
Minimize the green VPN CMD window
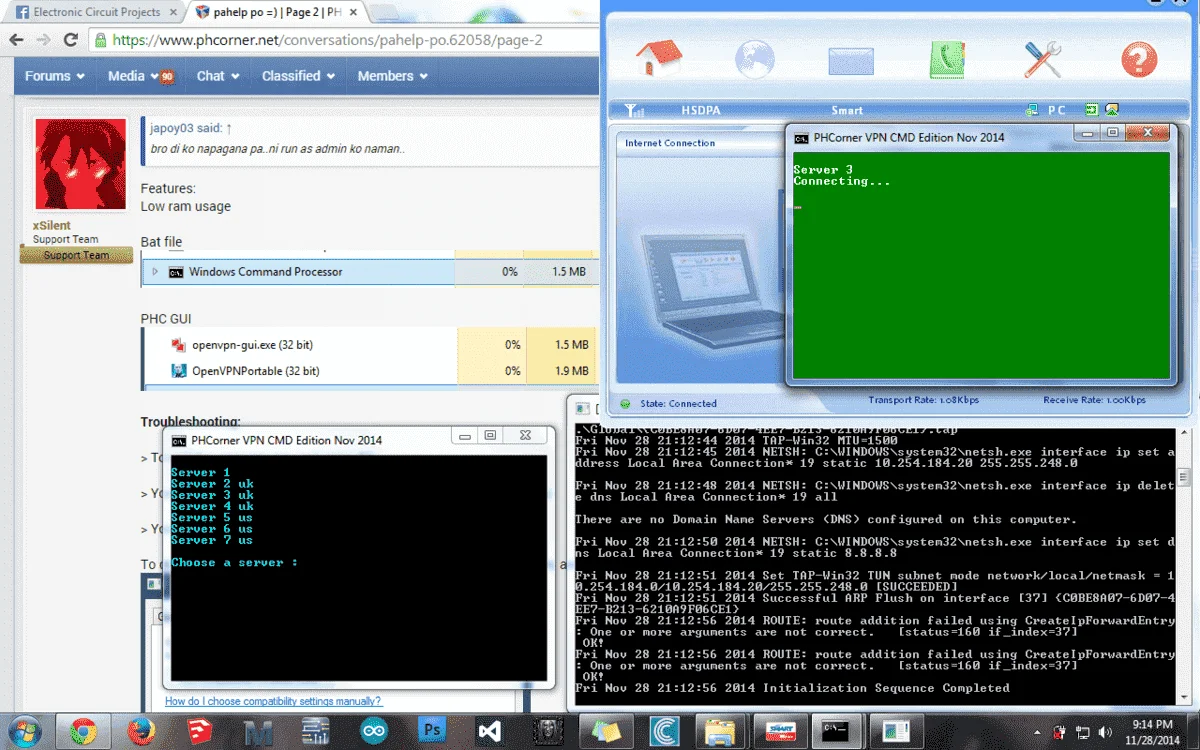tap(1087, 133)
